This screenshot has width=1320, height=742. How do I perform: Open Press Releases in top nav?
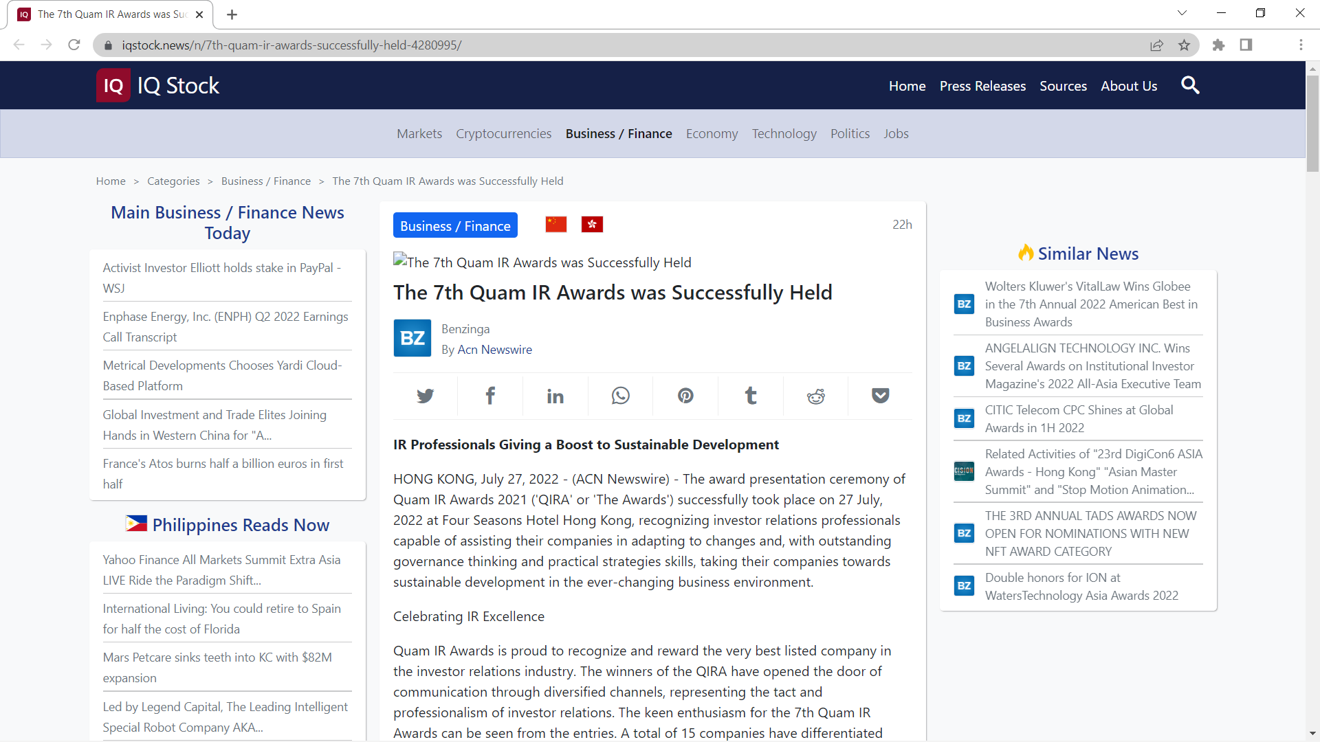(982, 86)
